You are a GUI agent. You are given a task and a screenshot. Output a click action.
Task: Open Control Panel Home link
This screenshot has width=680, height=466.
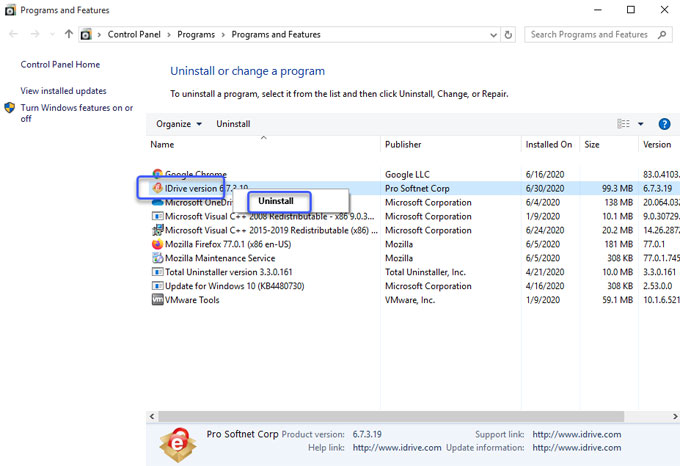coord(60,65)
